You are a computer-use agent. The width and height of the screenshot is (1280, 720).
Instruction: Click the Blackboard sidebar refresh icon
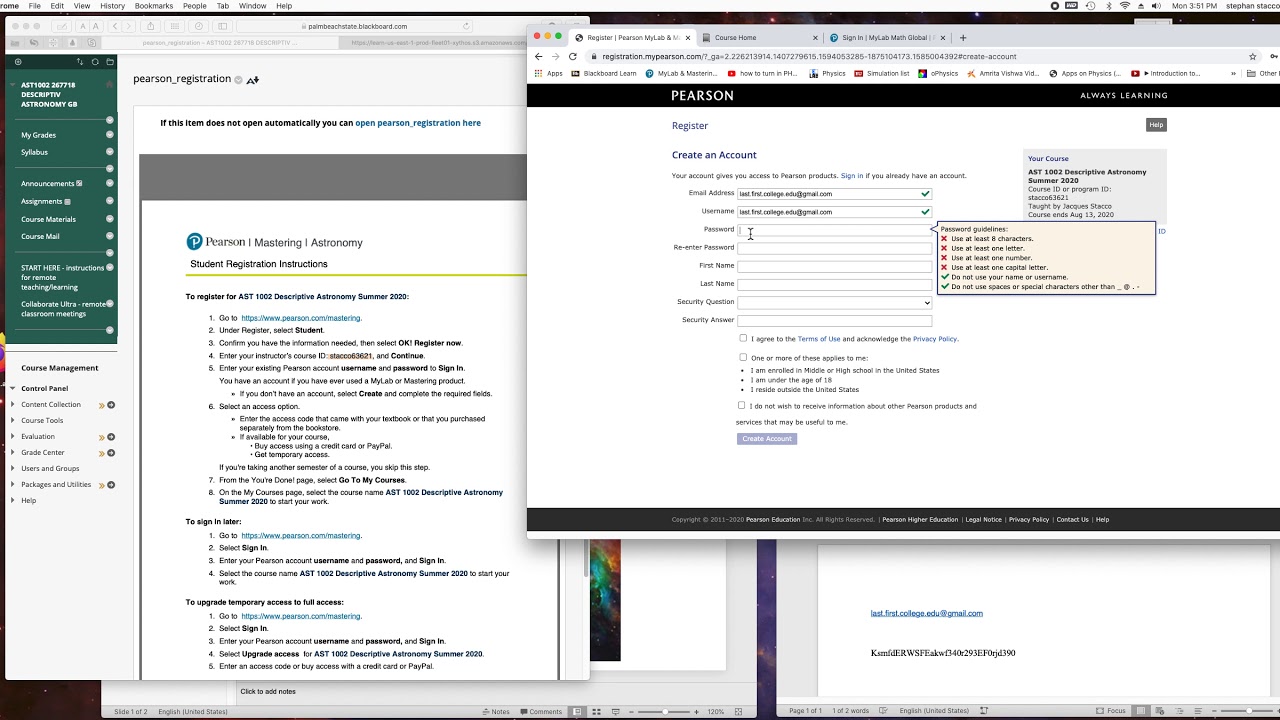tap(95, 62)
